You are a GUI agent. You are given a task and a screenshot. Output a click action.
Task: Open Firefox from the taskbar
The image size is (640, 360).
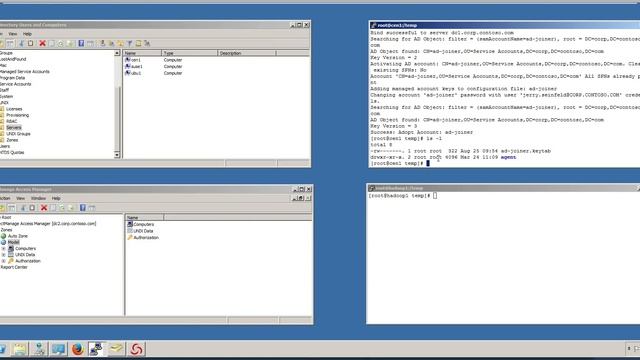tap(78, 349)
